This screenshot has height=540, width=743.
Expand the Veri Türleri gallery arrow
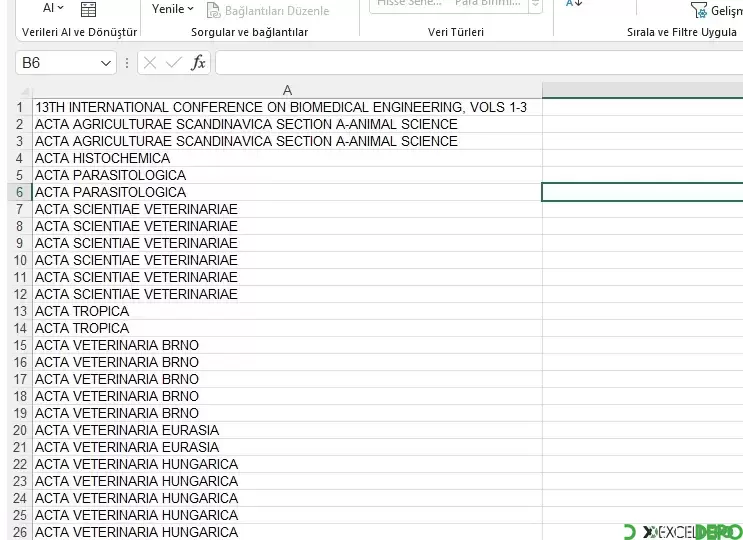click(x=535, y=5)
